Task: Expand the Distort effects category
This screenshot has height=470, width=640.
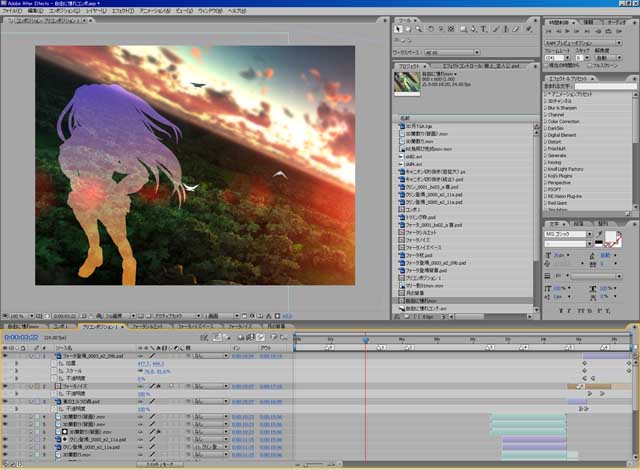Action: 545,142
